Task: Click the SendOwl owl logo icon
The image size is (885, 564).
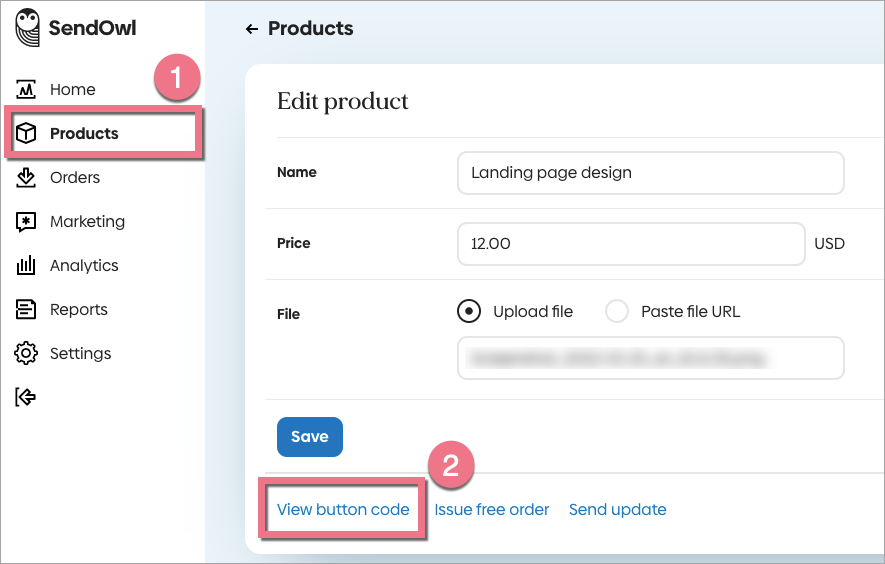Action: tap(28, 28)
